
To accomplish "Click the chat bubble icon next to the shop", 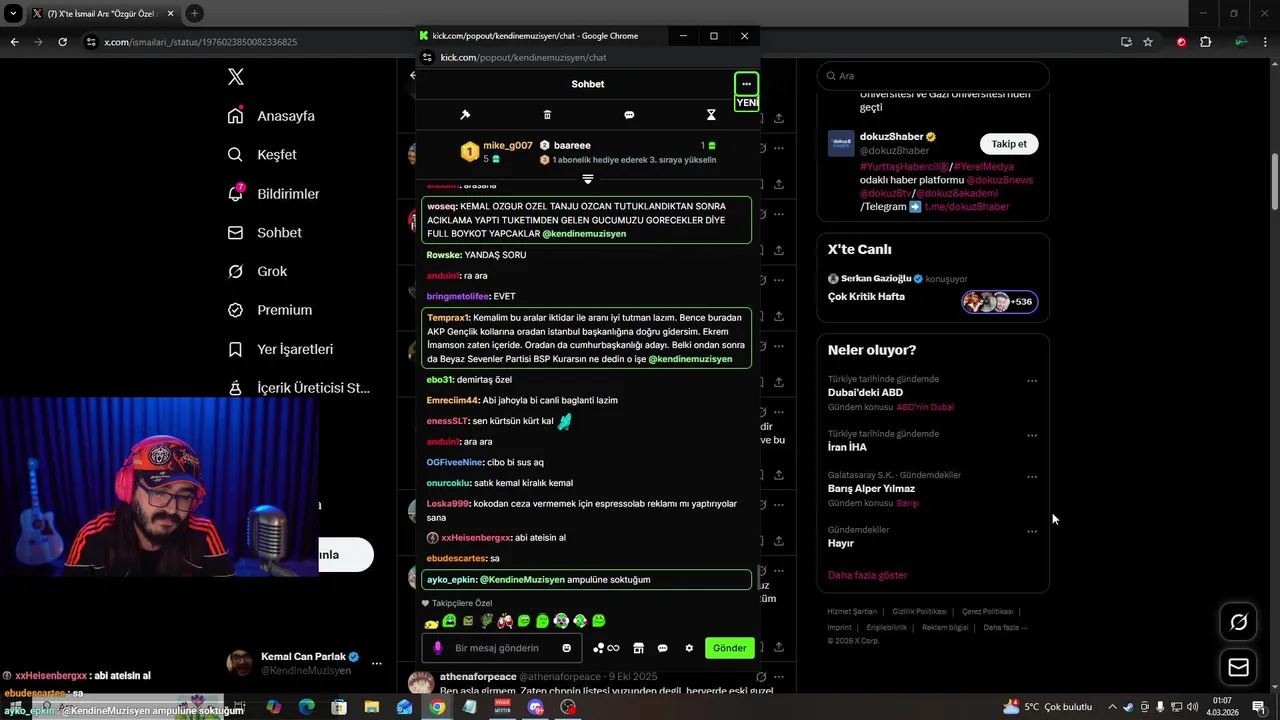I will (x=662, y=648).
